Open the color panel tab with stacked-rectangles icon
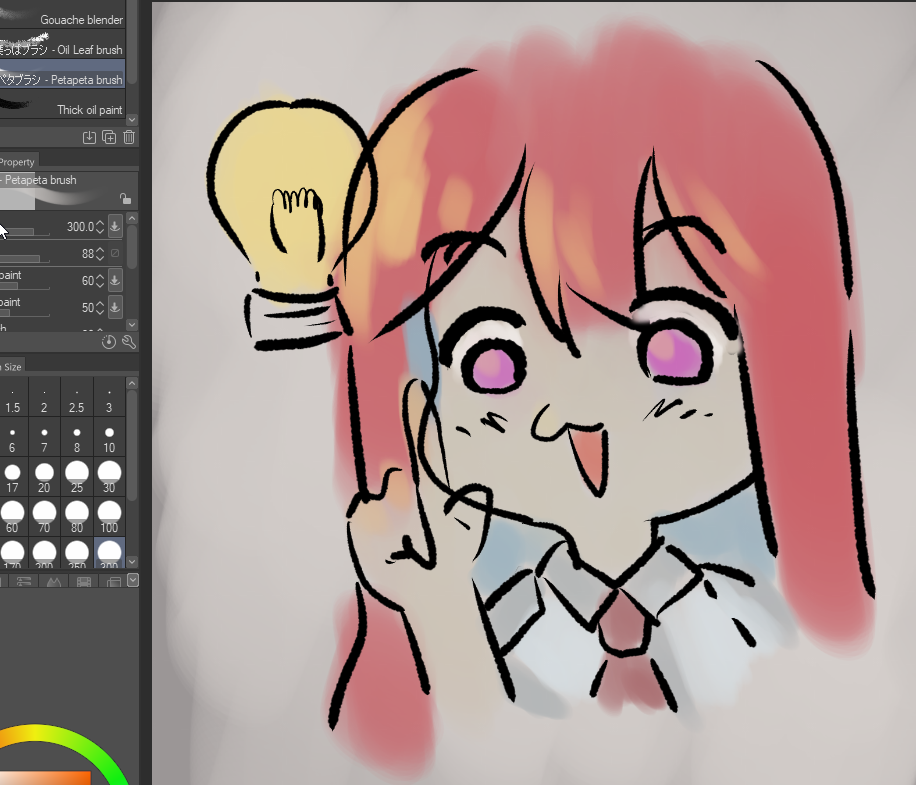The height and width of the screenshot is (785, 916). click(113, 581)
